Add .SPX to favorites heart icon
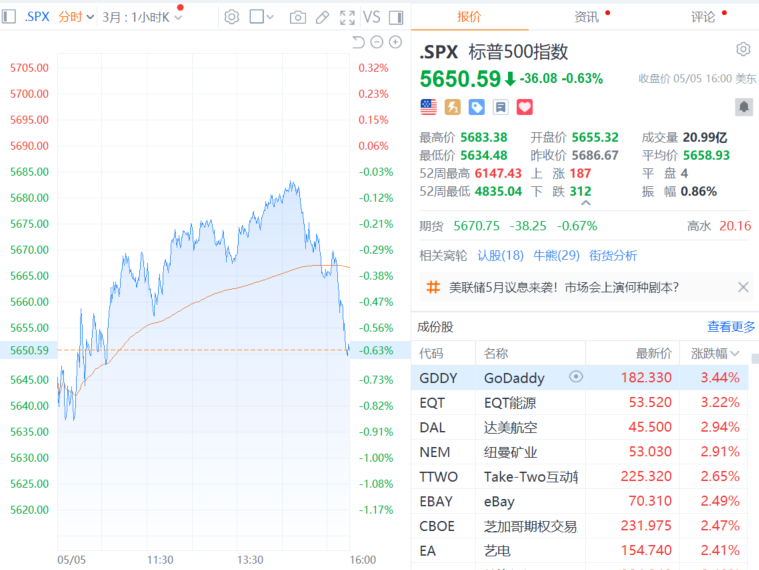This screenshot has width=759, height=570. coord(524,106)
